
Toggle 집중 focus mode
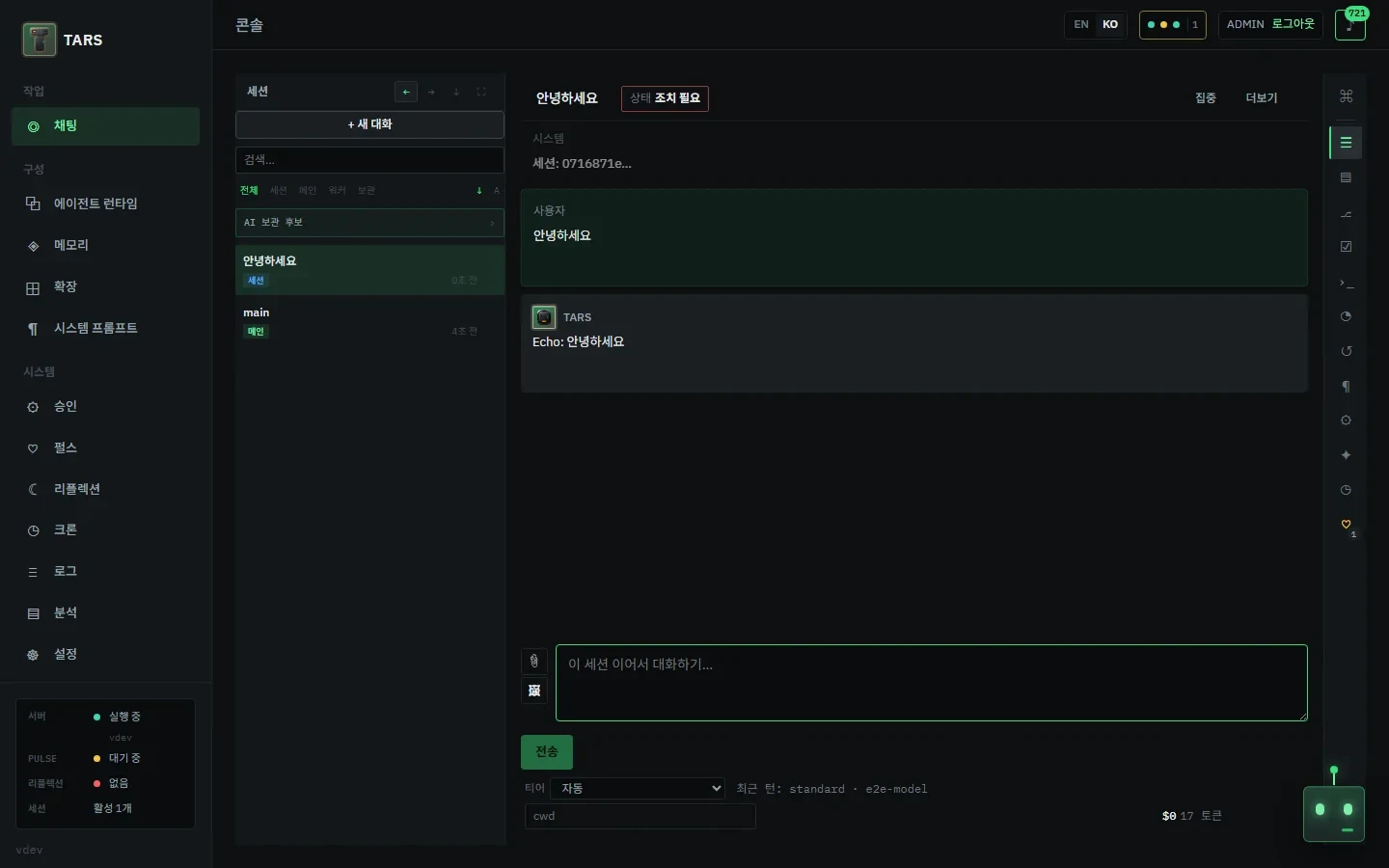1206,98
